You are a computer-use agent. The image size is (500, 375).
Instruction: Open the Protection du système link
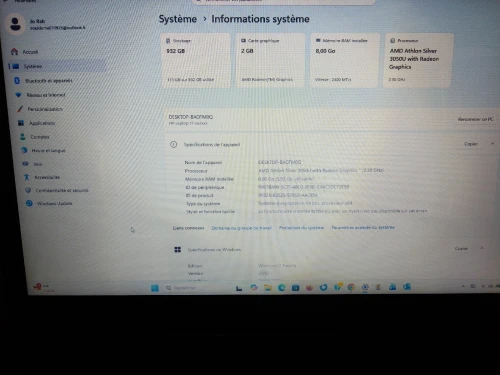[x=302, y=228]
